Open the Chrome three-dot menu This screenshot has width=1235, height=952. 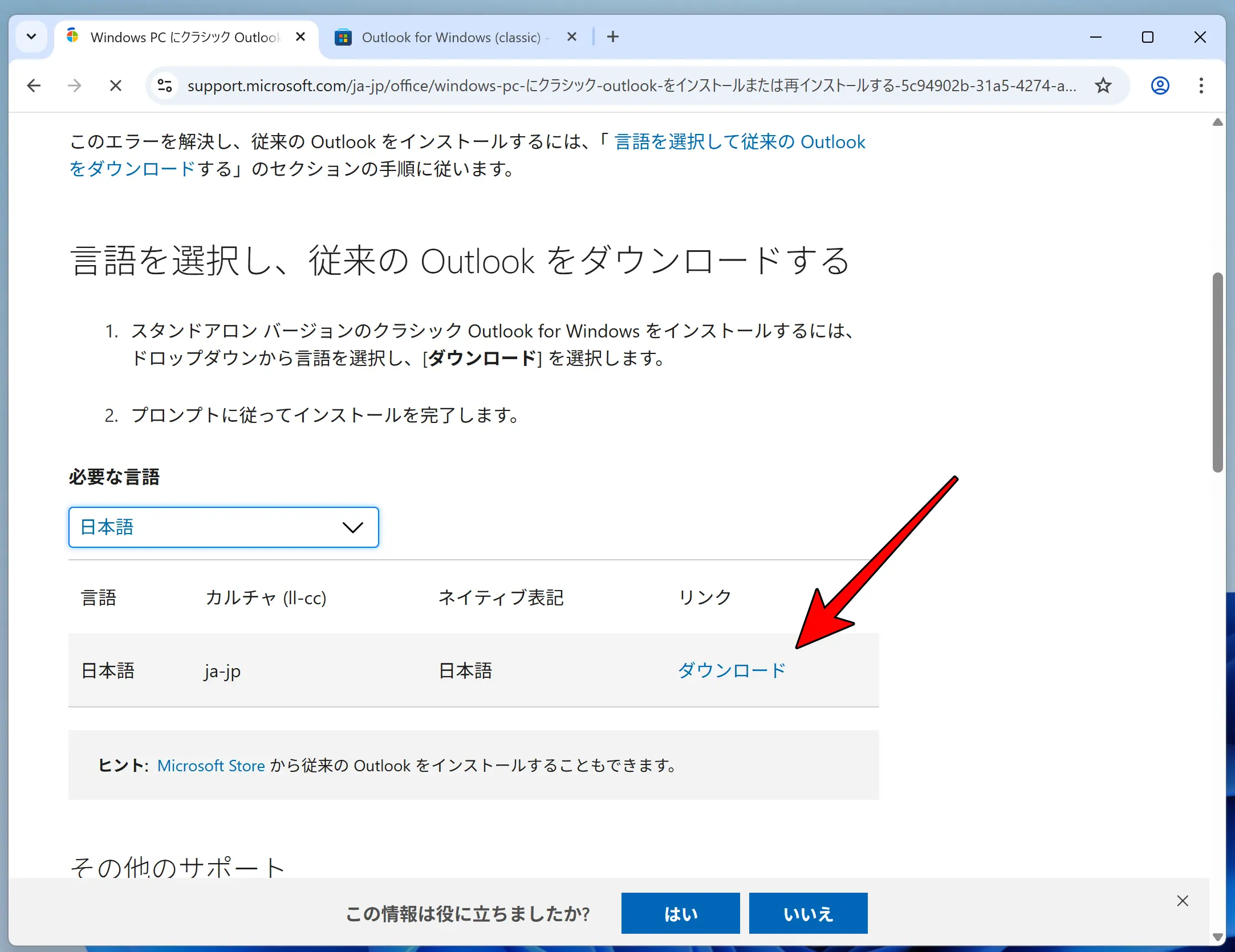pyautogui.click(x=1201, y=86)
